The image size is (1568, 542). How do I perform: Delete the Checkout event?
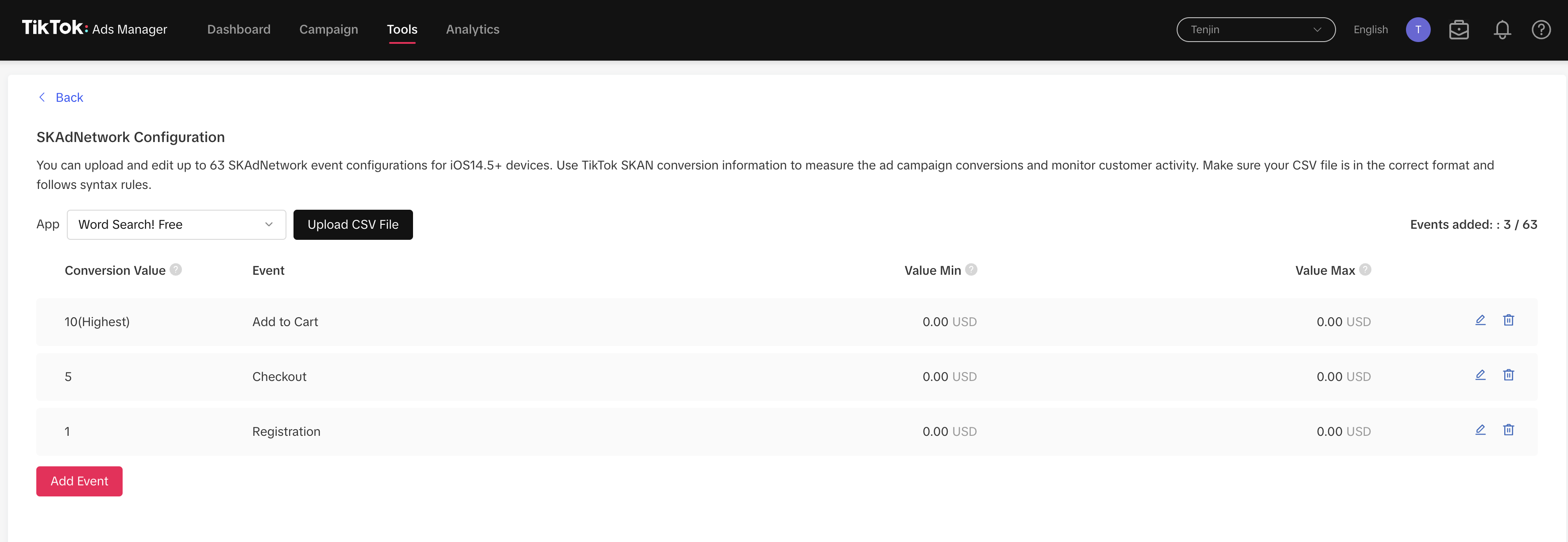[x=1508, y=375]
